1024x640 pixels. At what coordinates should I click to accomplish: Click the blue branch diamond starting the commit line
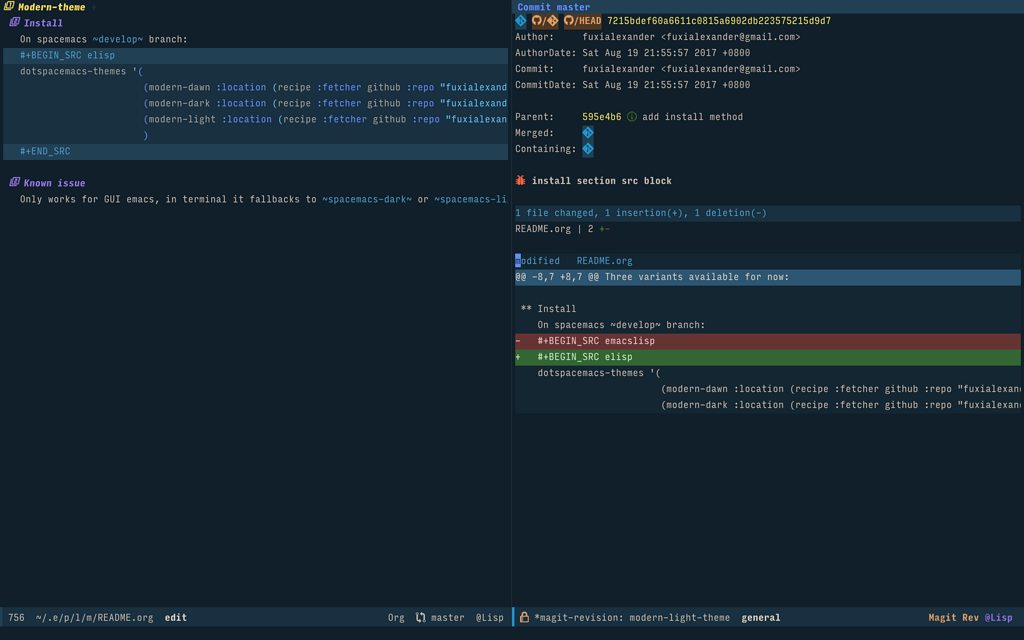(521, 19)
